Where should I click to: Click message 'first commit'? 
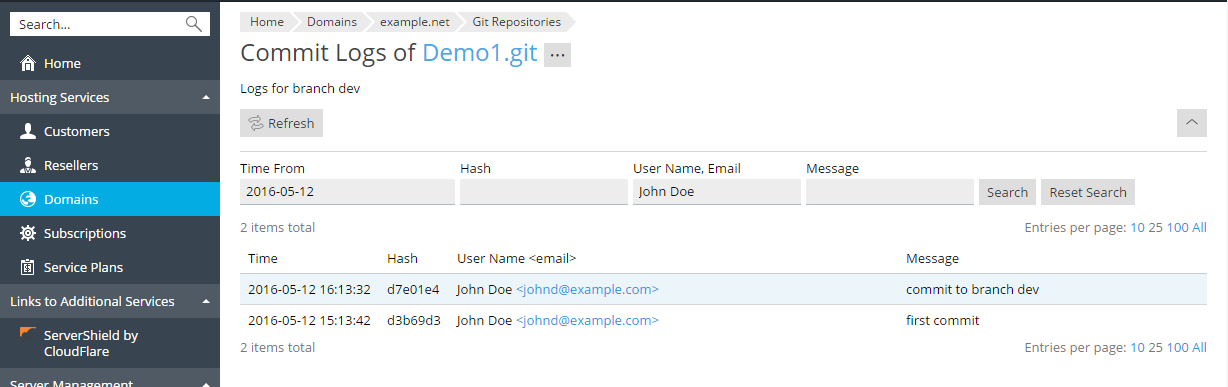click(943, 321)
